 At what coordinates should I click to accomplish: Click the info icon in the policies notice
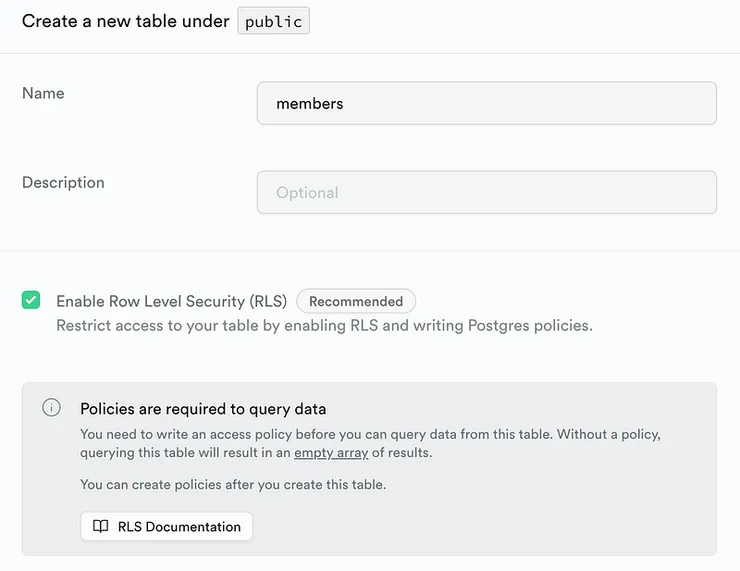51,408
